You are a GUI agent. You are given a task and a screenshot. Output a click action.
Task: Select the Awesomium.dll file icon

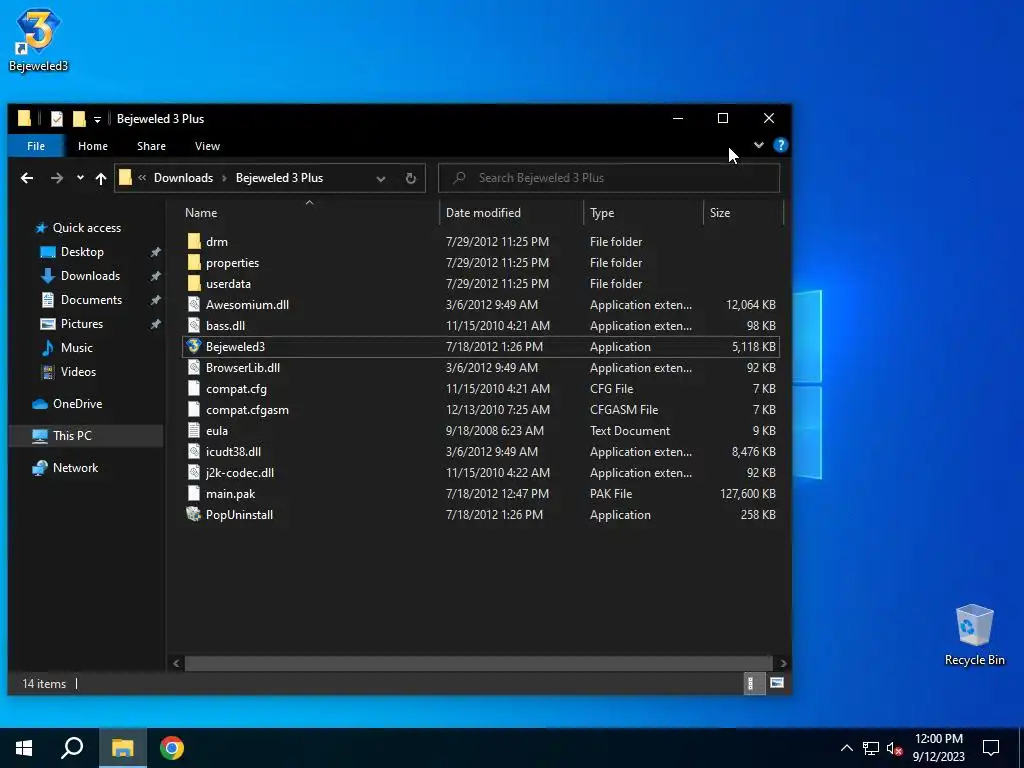pos(194,304)
